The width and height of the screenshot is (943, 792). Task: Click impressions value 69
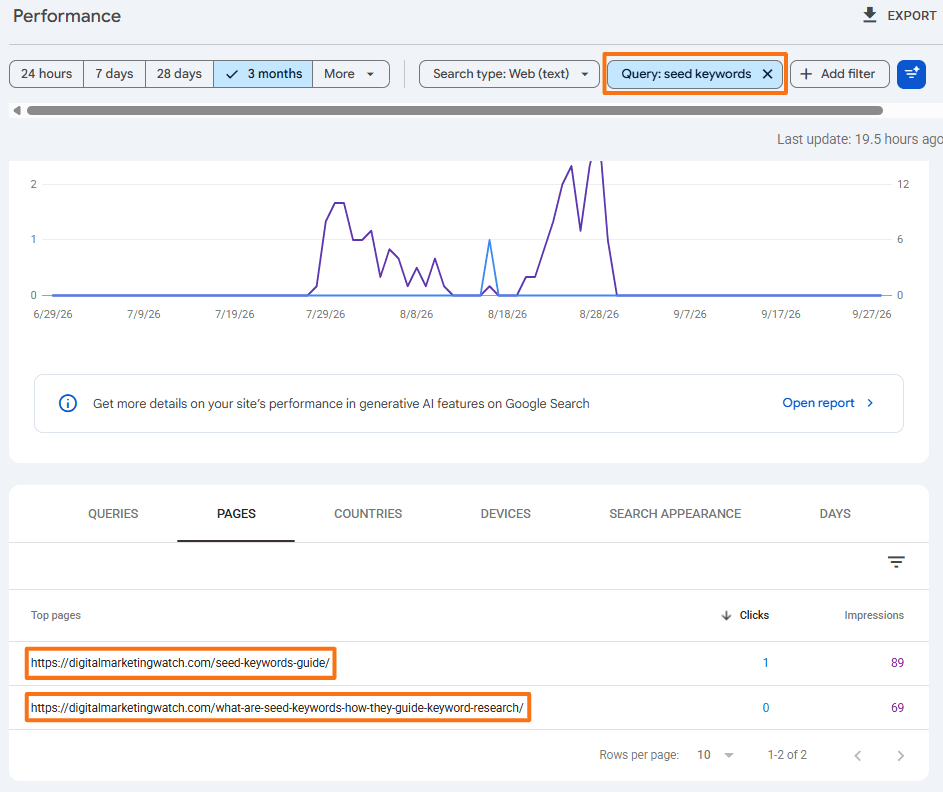[x=897, y=708]
